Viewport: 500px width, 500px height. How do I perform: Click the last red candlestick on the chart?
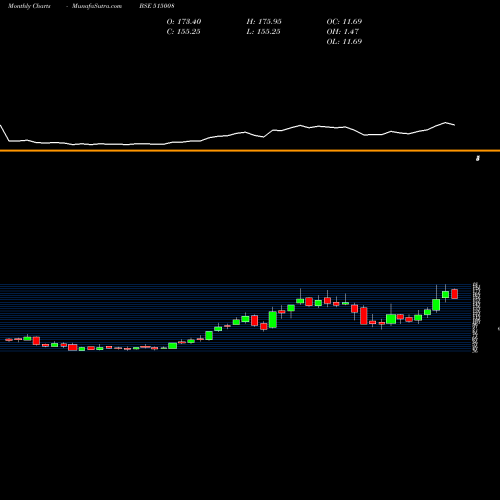455,294
